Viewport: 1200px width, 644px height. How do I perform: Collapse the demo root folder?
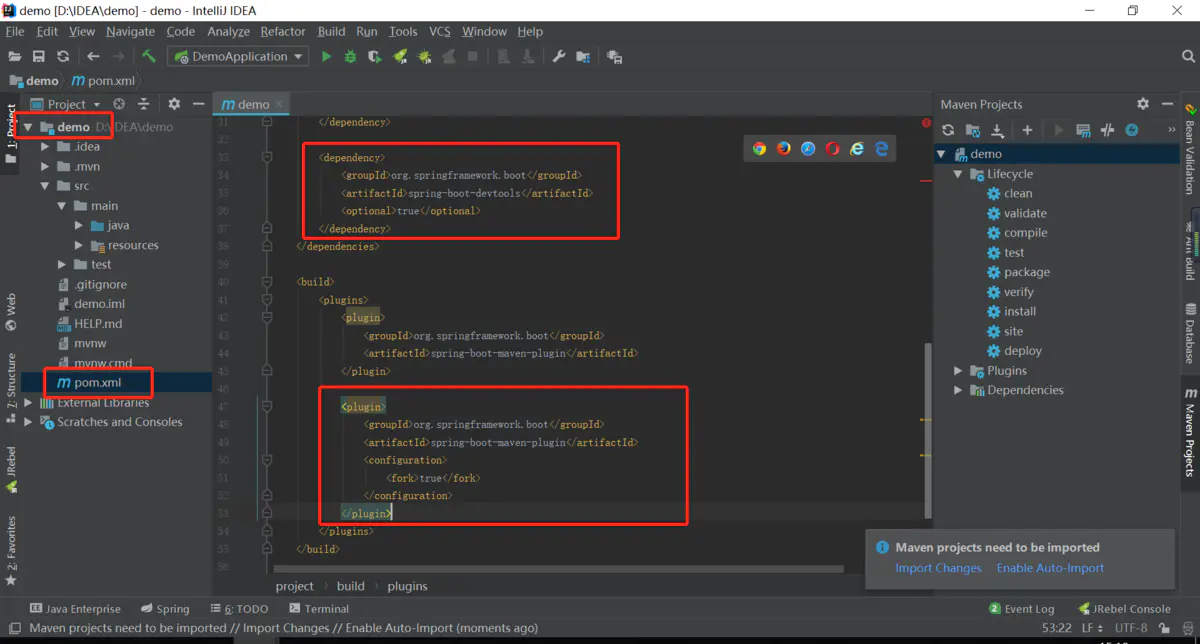(28, 127)
